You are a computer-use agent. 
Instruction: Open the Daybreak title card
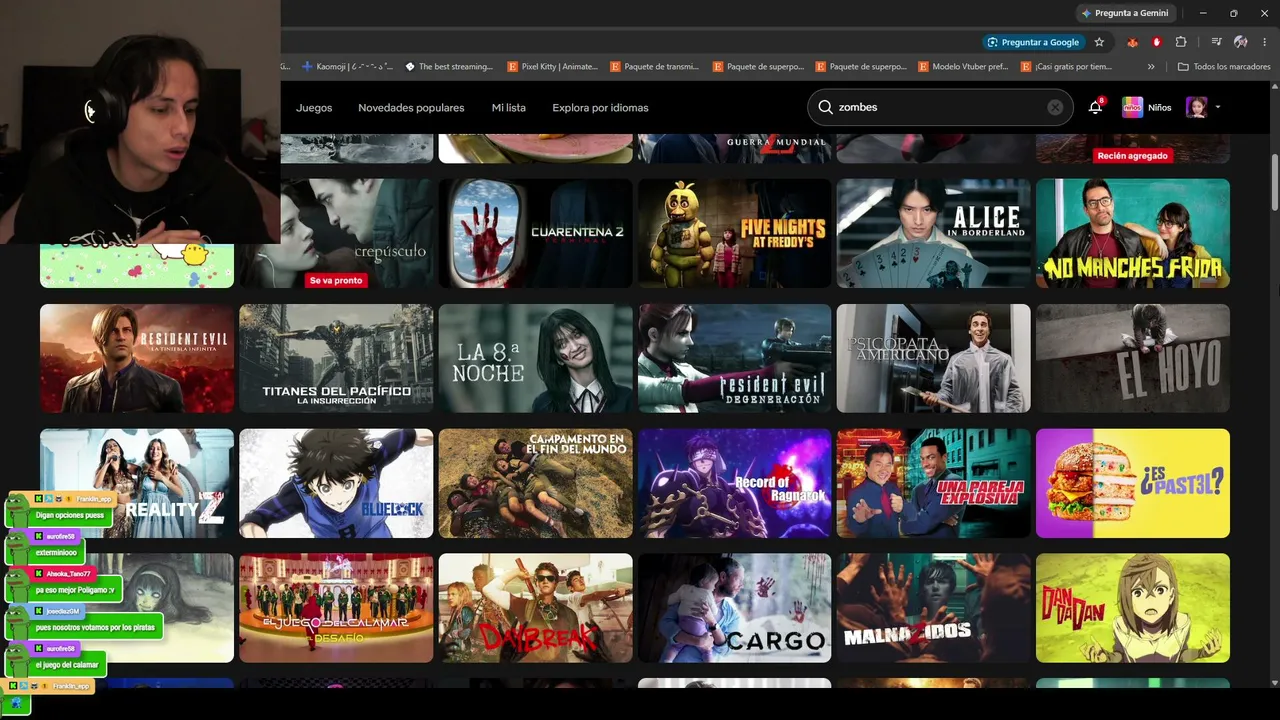click(535, 608)
